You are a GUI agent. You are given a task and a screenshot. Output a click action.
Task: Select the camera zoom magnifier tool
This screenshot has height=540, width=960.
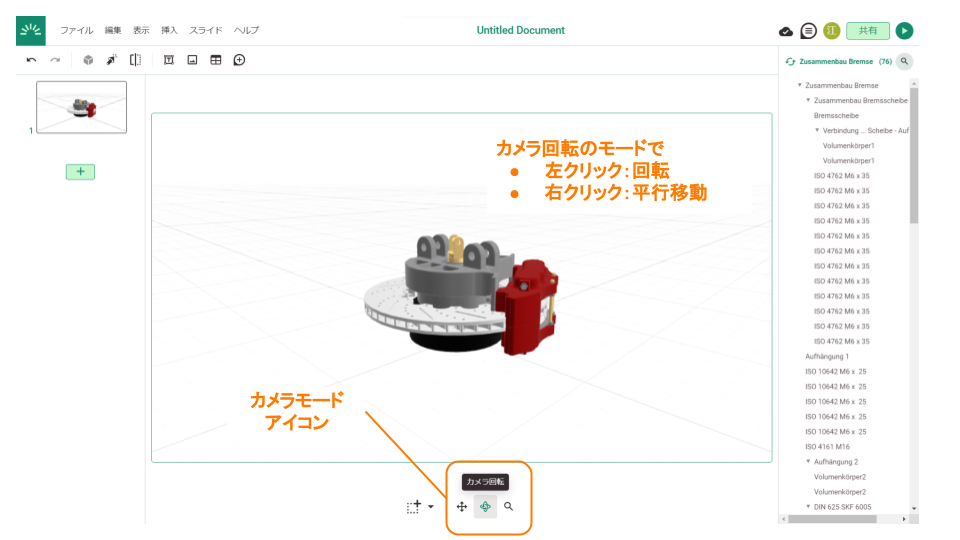[508, 506]
